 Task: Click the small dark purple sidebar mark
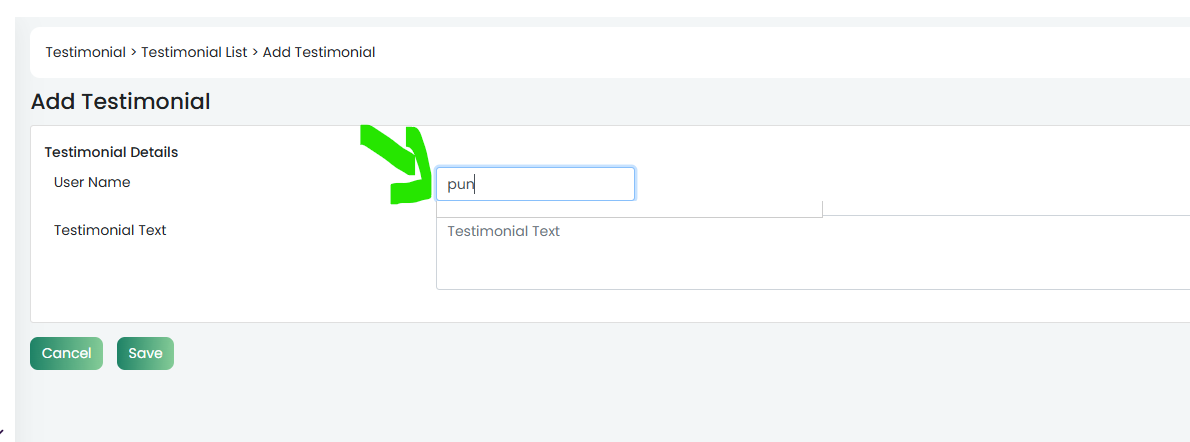tap(2, 434)
